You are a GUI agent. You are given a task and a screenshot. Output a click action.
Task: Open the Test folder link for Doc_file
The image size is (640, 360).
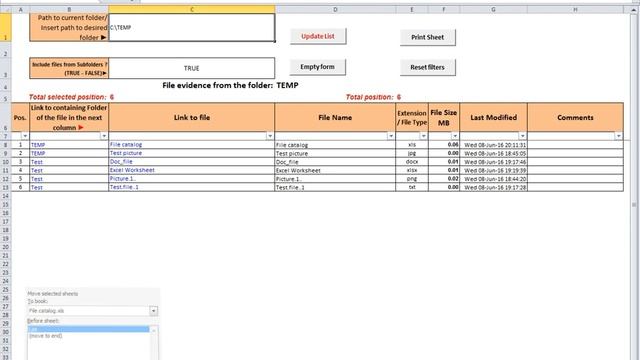pos(37,162)
